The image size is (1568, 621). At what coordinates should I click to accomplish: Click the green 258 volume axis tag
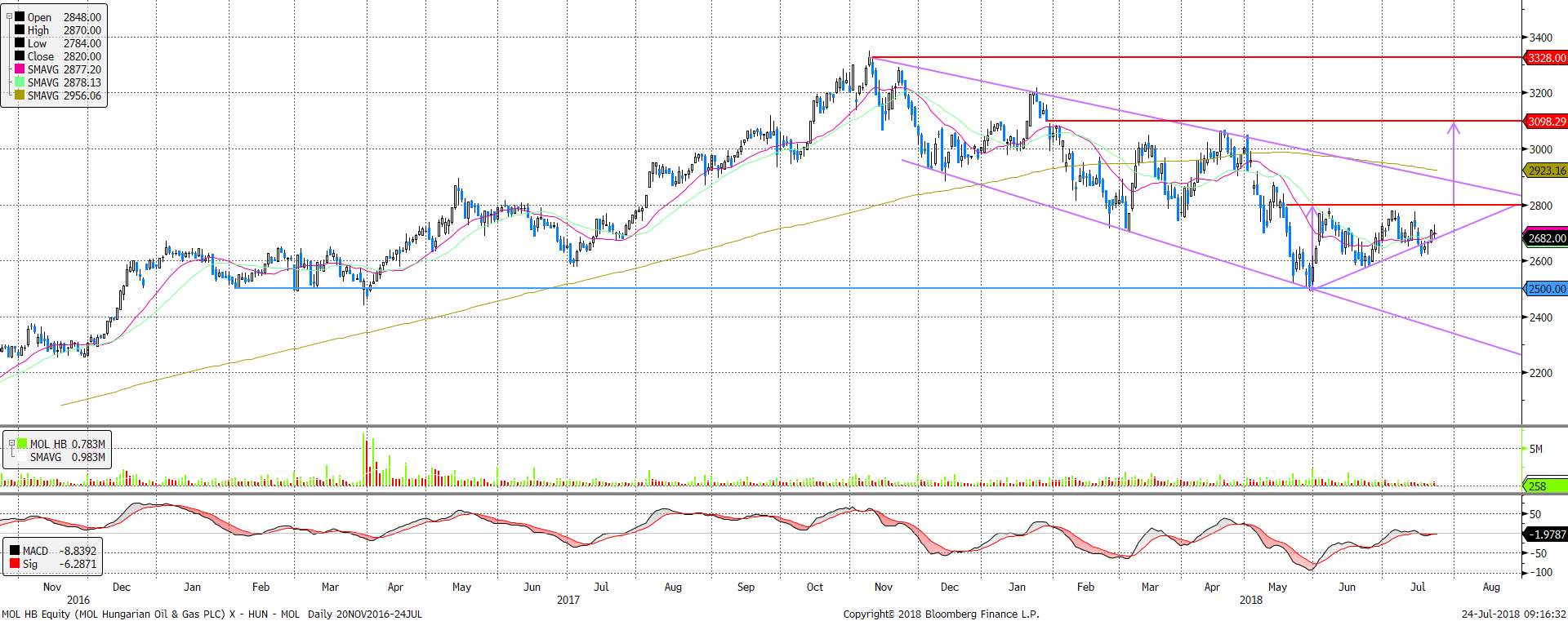click(x=1546, y=486)
